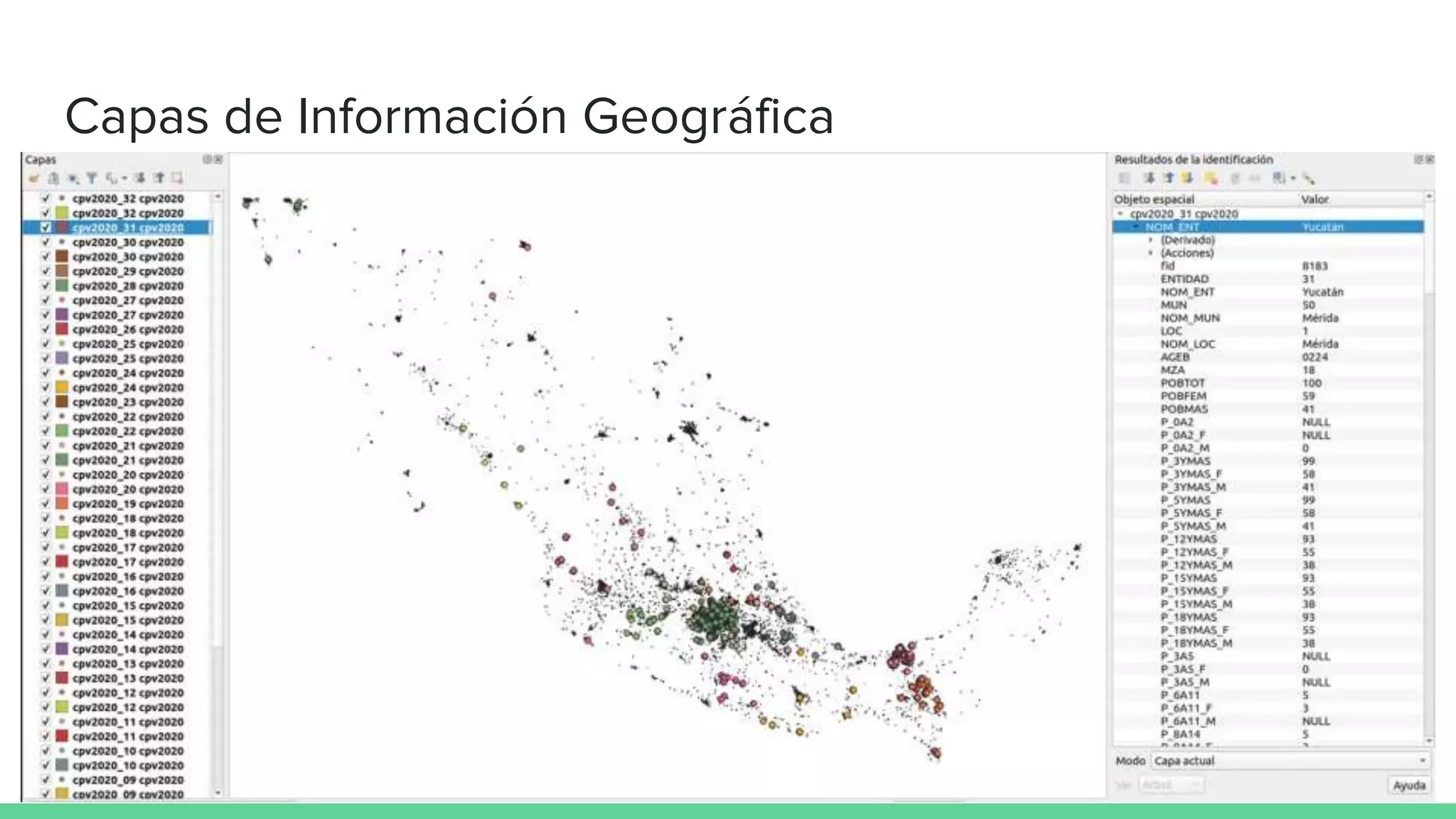Click the add group icon in Capas toolbar
This screenshot has height=819, width=1456.
point(53,178)
